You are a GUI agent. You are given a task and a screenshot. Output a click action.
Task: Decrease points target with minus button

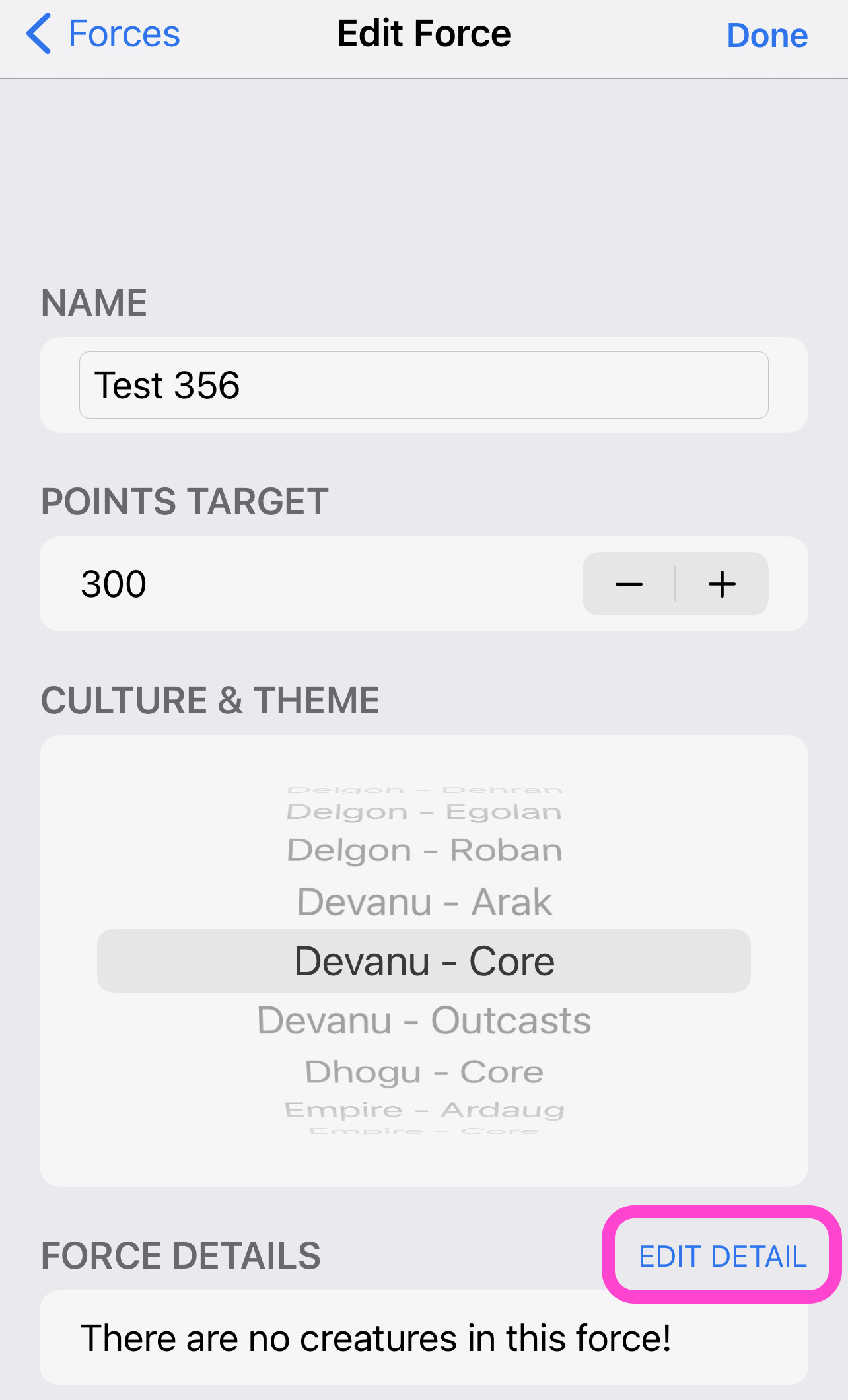coord(629,584)
